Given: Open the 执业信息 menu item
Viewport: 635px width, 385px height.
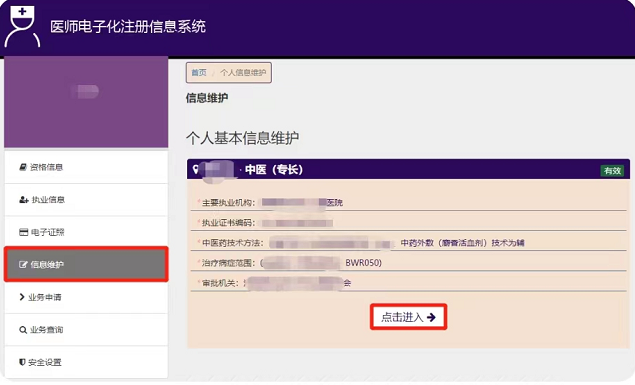Looking at the screenshot, I should [x=86, y=200].
